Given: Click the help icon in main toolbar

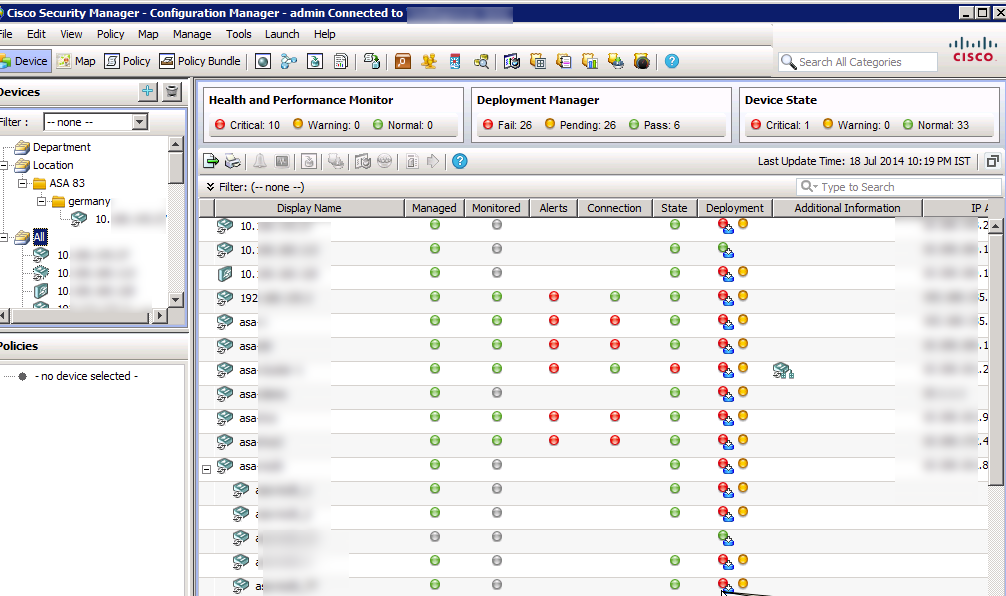Looking at the screenshot, I should pos(671,61).
